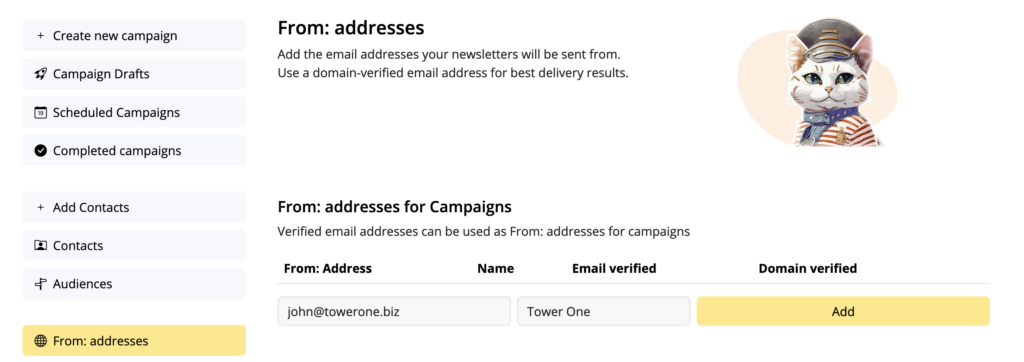Click the plus icon beside Add Contacts
The width and height of the screenshot is (1024, 362).
pyautogui.click(x=40, y=208)
